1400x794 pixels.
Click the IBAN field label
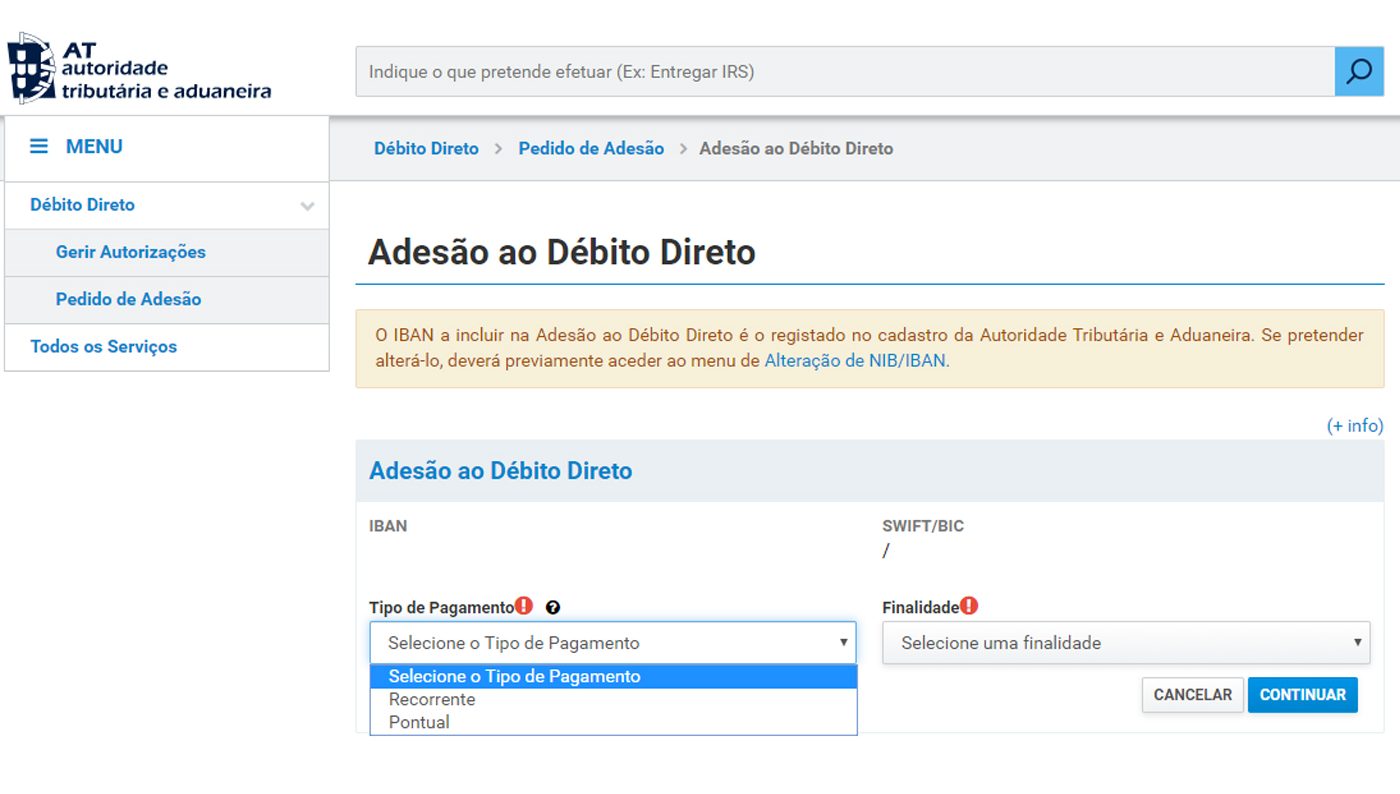(388, 526)
